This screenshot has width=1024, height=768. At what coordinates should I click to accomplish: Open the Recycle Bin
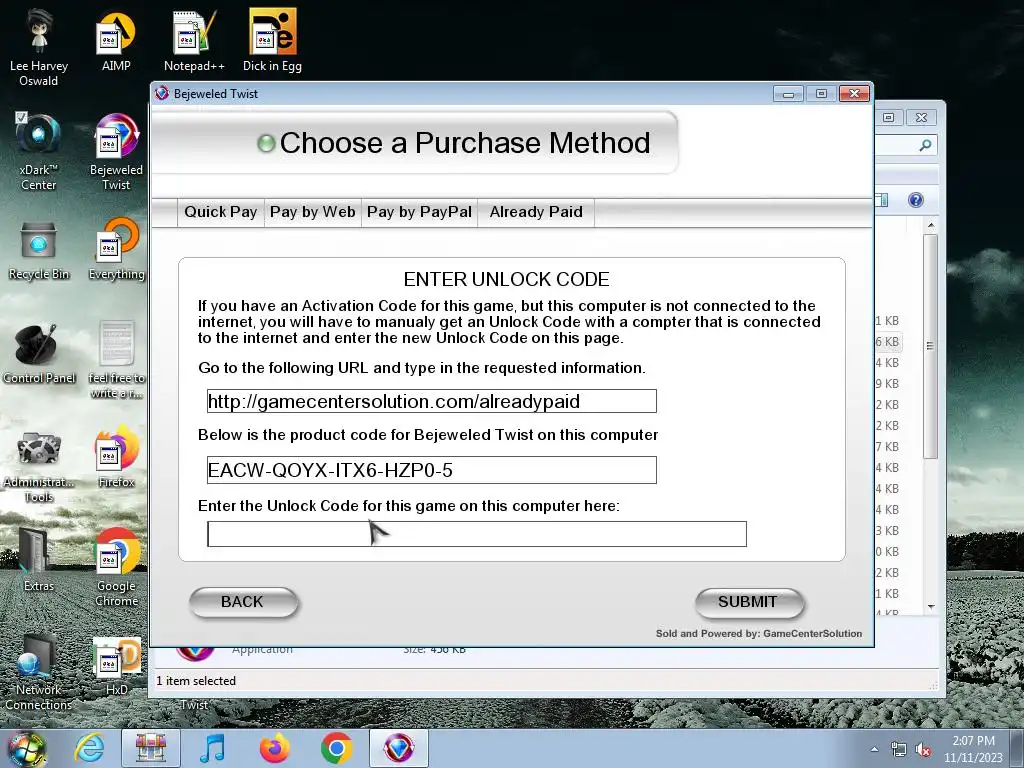coord(39,251)
